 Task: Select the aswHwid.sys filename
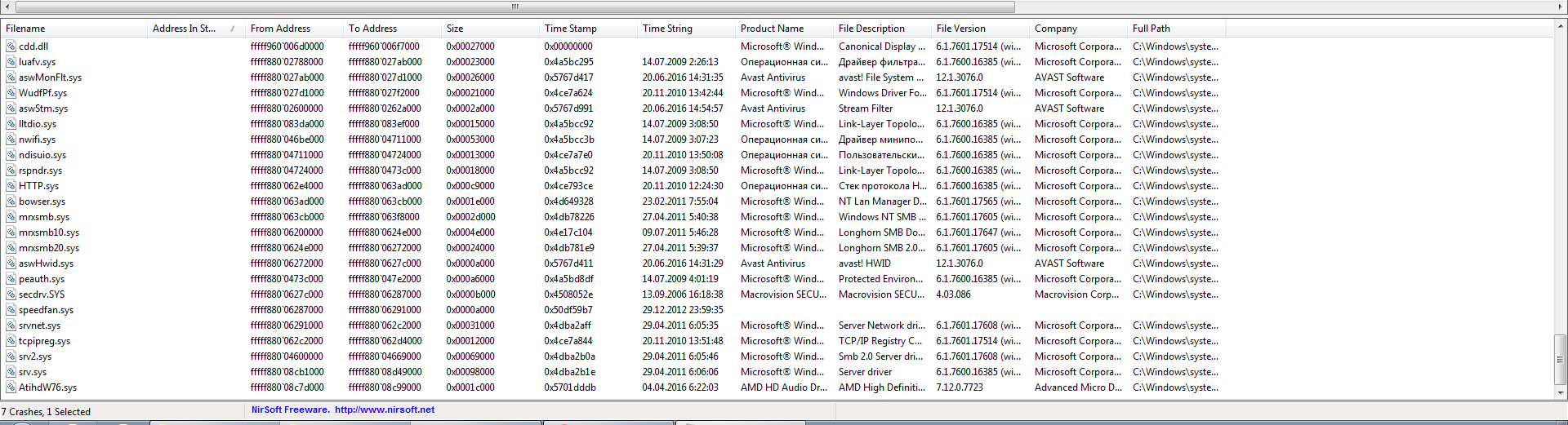pyautogui.click(x=46, y=263)
